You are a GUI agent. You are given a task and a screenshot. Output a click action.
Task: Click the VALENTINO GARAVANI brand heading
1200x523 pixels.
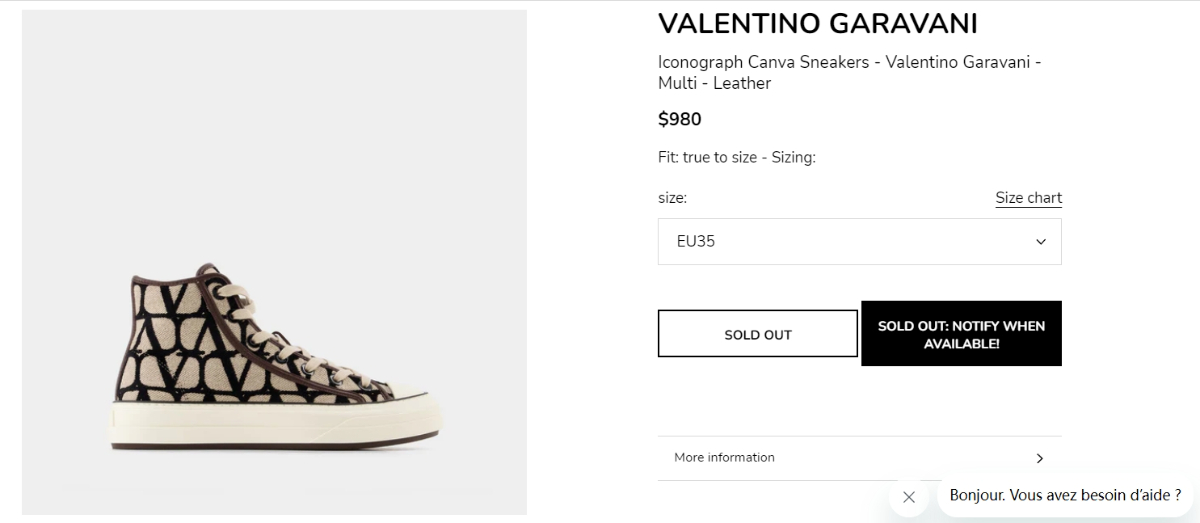pos(817,24)
